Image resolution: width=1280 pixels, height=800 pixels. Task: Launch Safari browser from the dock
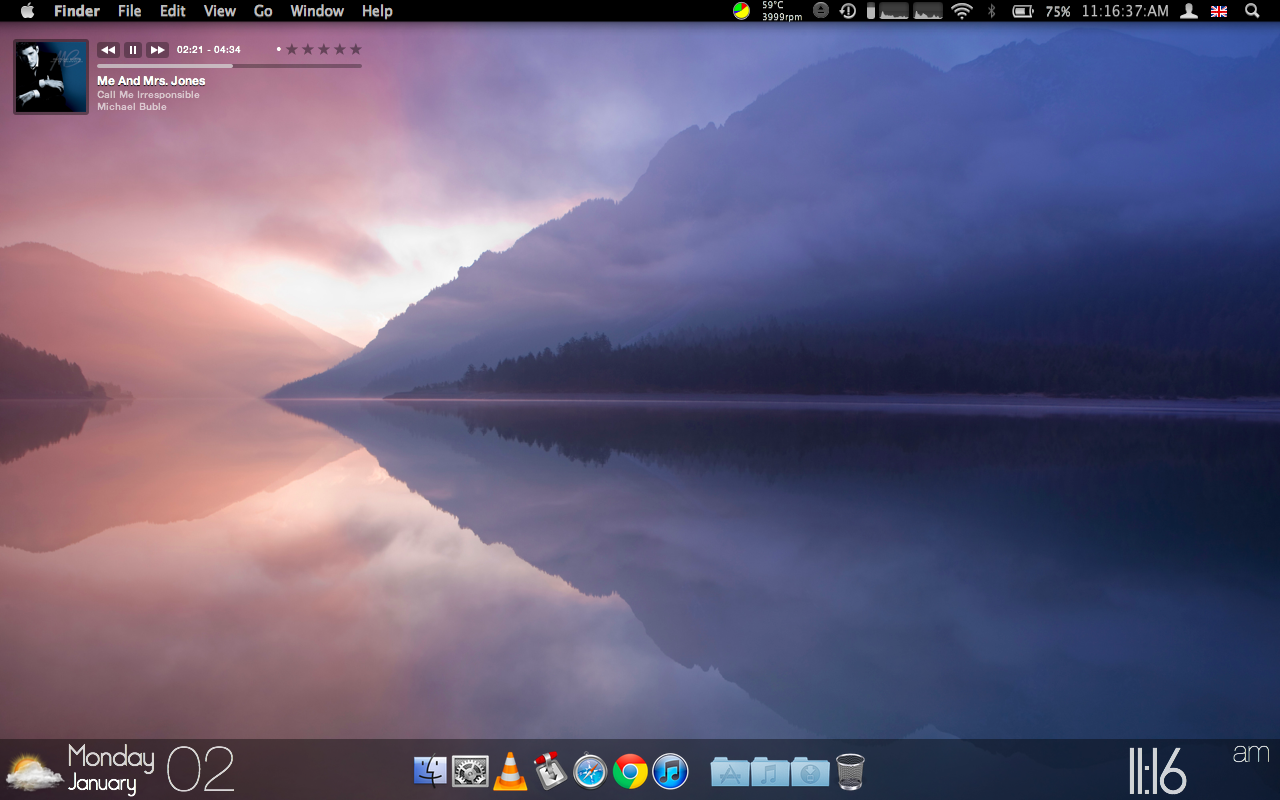coord(590,771)
